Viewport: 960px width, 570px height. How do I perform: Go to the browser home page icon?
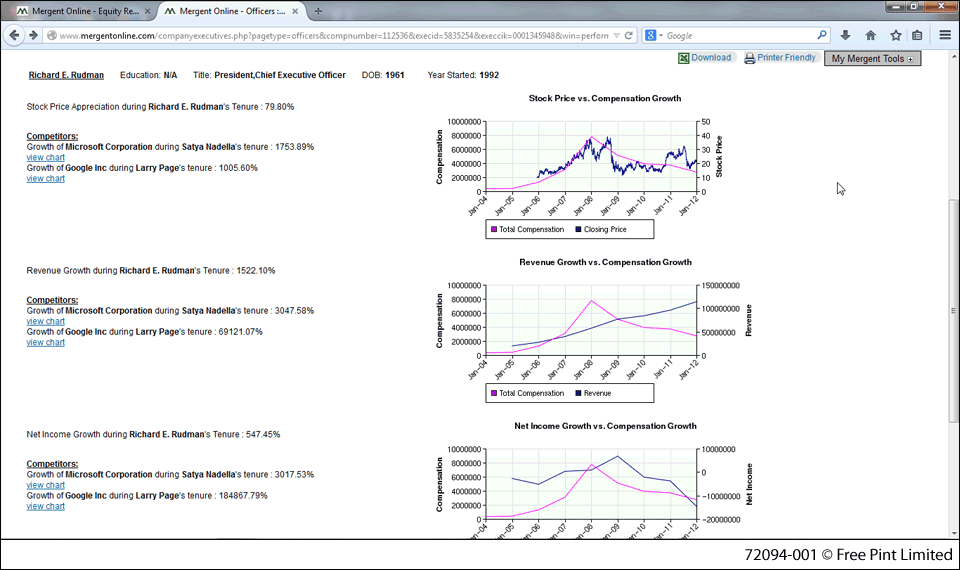click(x=870, y=35)
